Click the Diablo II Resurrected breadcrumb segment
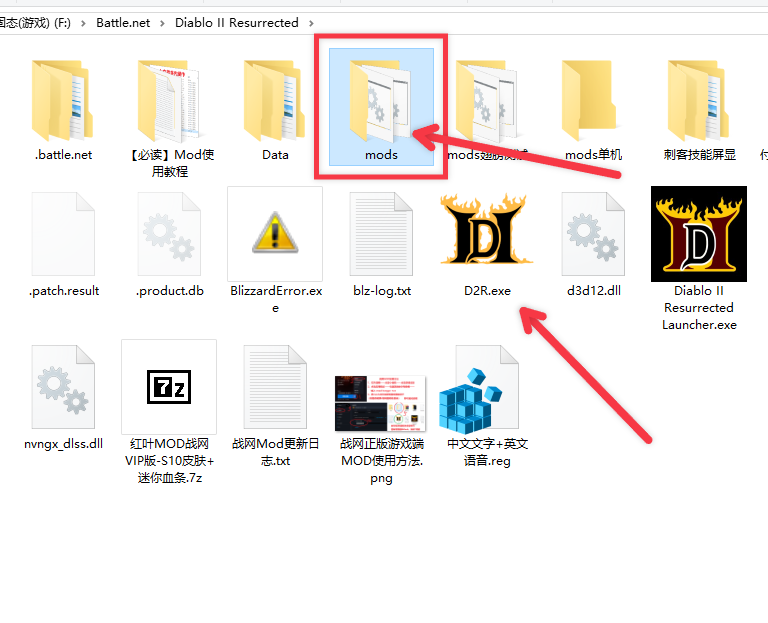Image resolution: width=768 pixels, height=623 pixels. click(237, 23)
